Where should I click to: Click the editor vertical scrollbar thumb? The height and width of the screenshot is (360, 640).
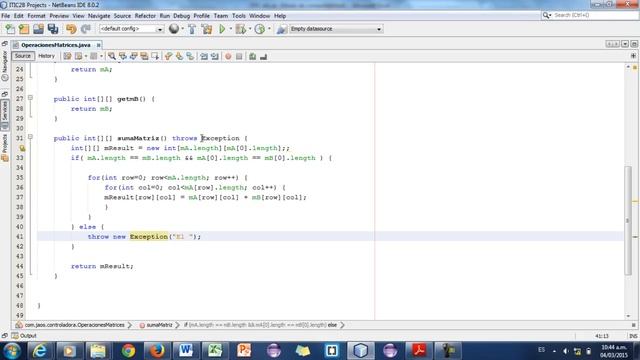click(628, 220)
